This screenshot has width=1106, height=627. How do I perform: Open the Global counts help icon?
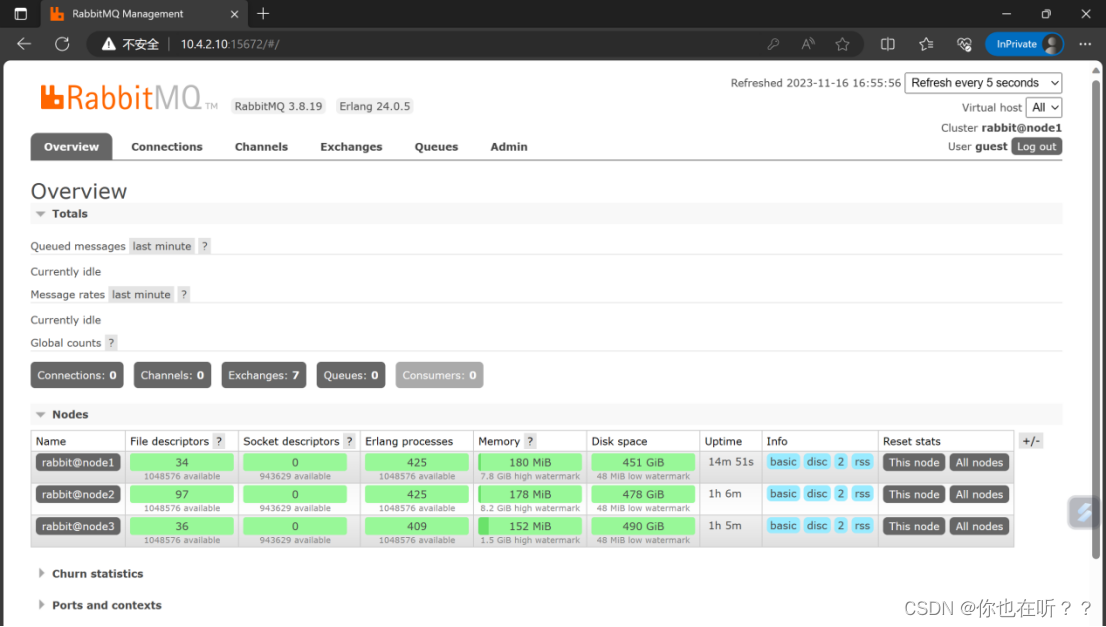tap(109, 342)
